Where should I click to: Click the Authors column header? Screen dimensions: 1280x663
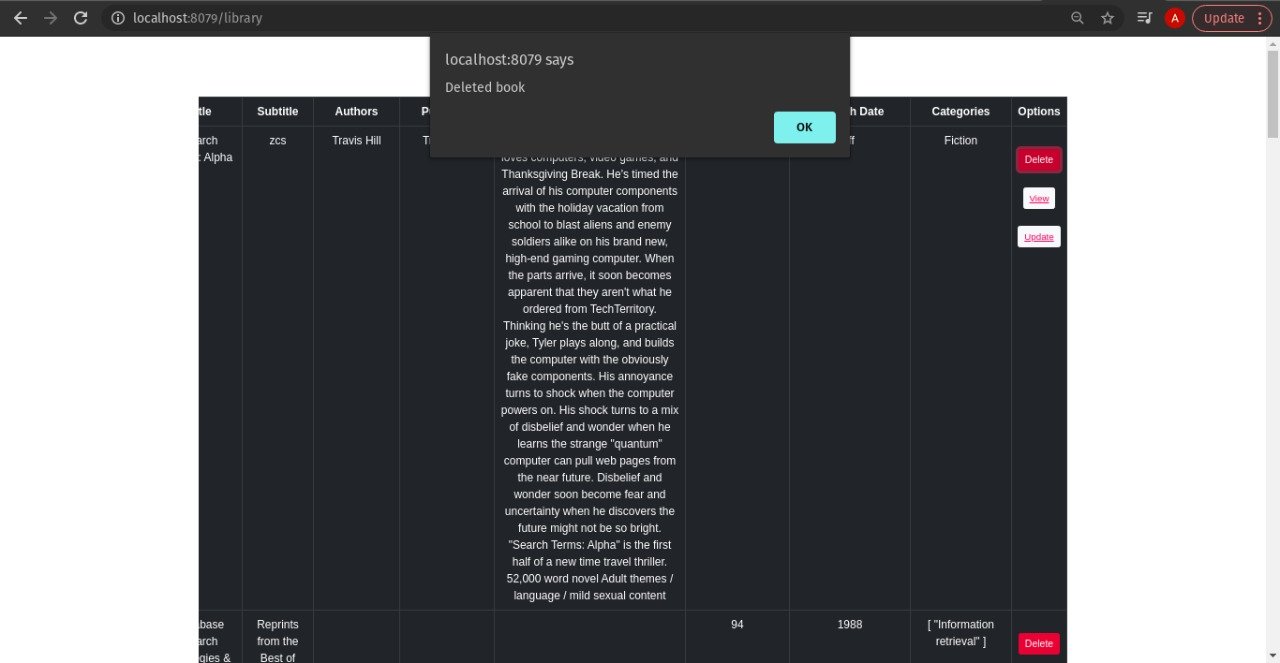pos(356,111)
